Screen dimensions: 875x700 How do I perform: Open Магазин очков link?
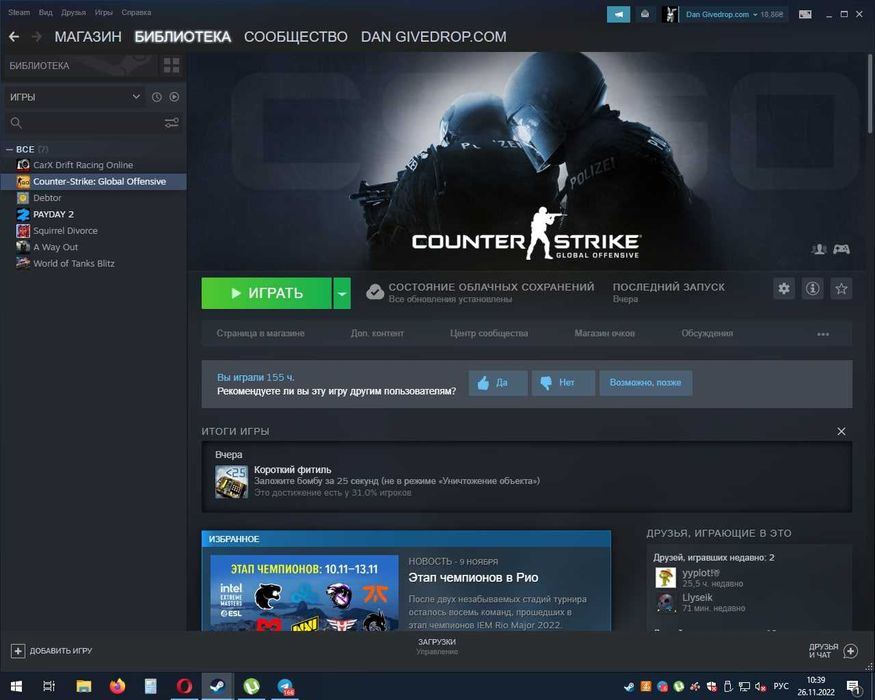pyautogui.click(x=604, y=333)
